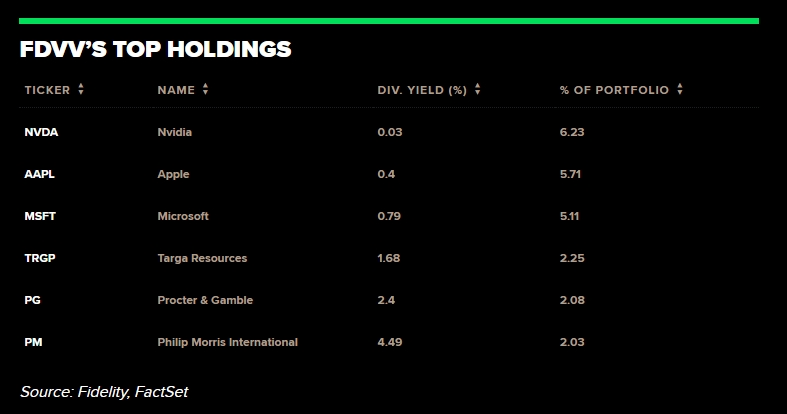Screen dimensions: 787x414
Task: Click the % of Portfolio sort arrows
Action: coord(680,89)
